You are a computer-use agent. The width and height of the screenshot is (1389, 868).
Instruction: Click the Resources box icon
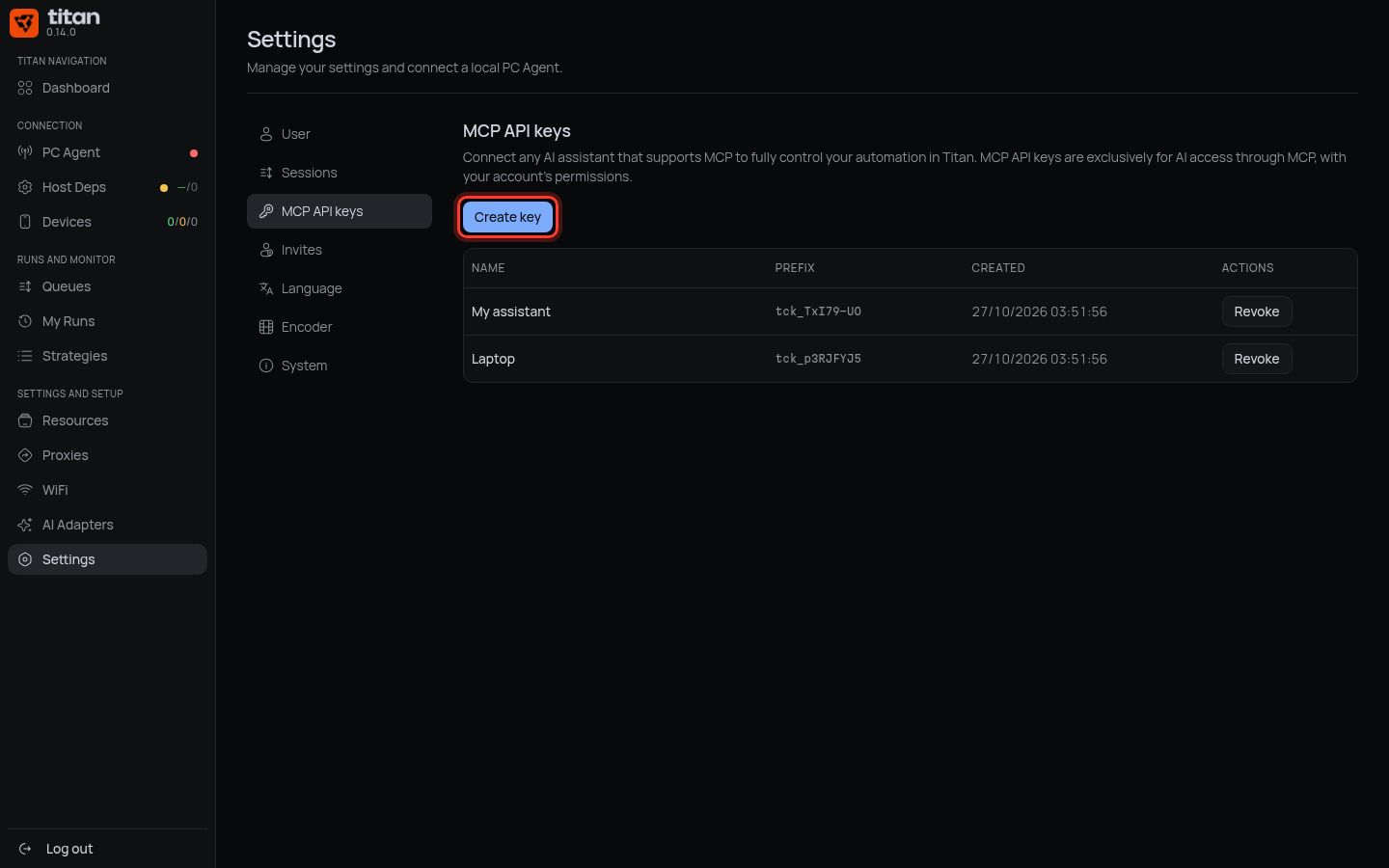tap(25, 420)
